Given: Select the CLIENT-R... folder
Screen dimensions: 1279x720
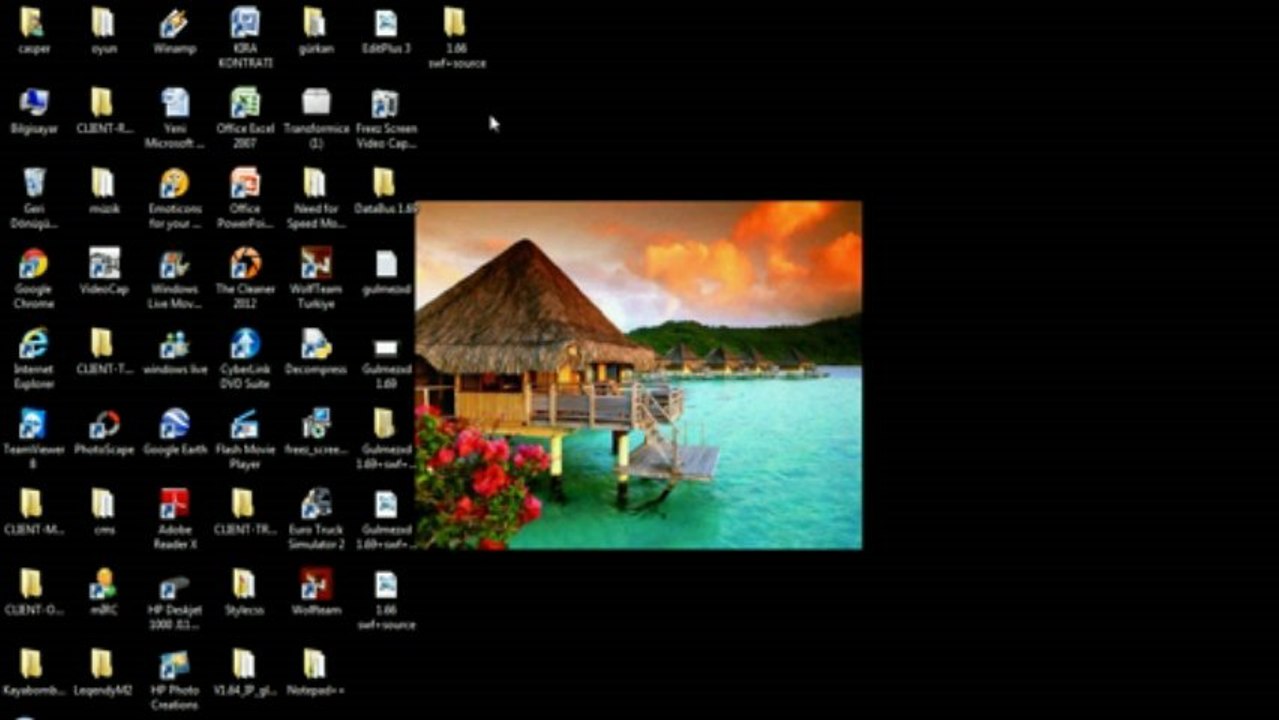Looking at the screenshot, I should pyautogui.click(x=103, y=102).
